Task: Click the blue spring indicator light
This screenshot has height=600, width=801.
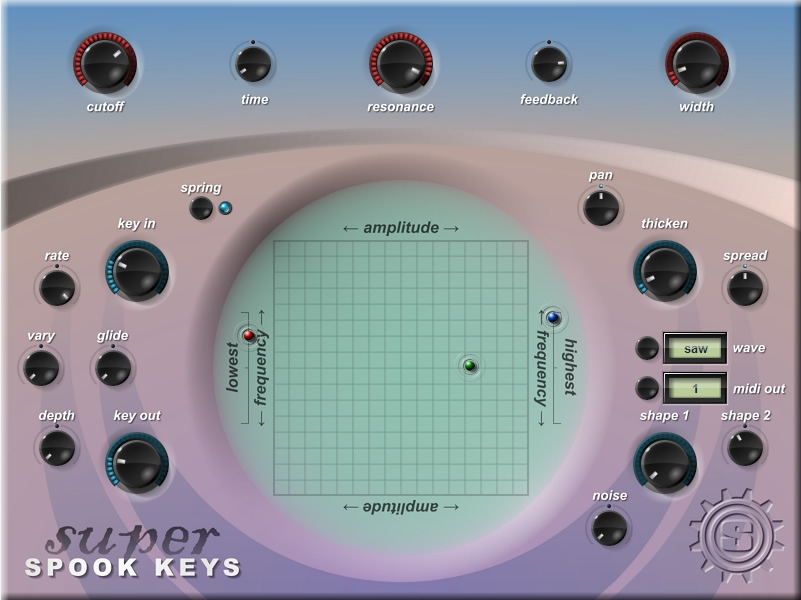Action: click(225, 208)
